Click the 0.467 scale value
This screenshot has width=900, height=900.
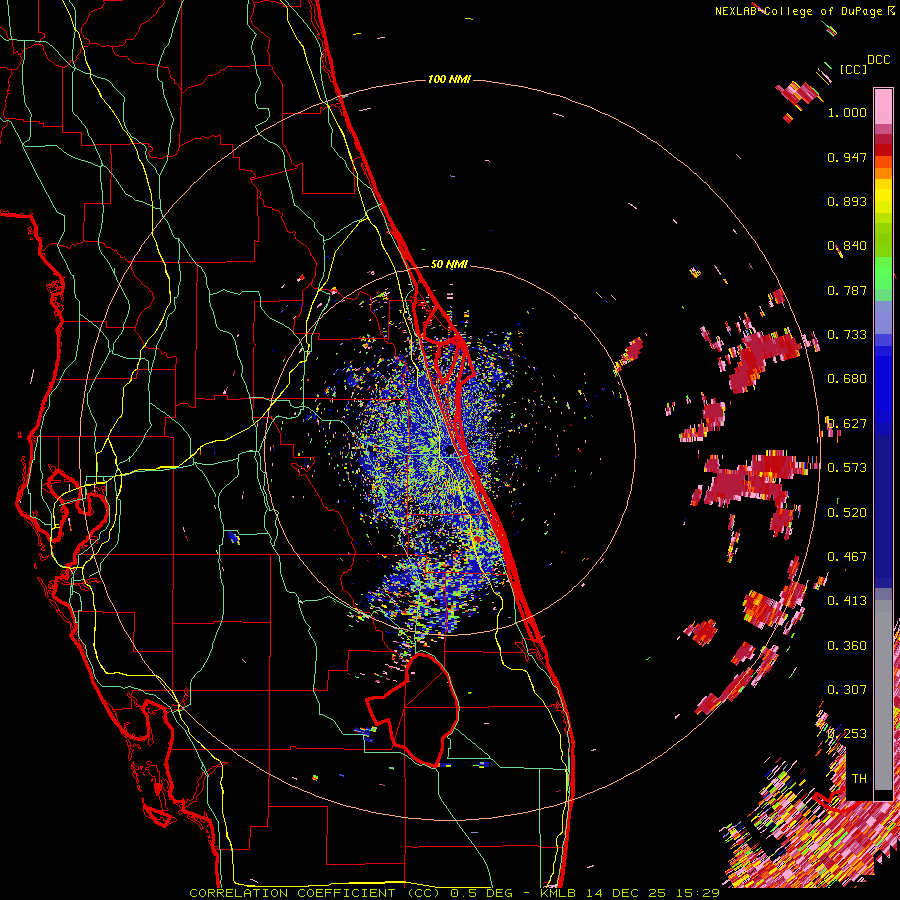tap(847, 557)
